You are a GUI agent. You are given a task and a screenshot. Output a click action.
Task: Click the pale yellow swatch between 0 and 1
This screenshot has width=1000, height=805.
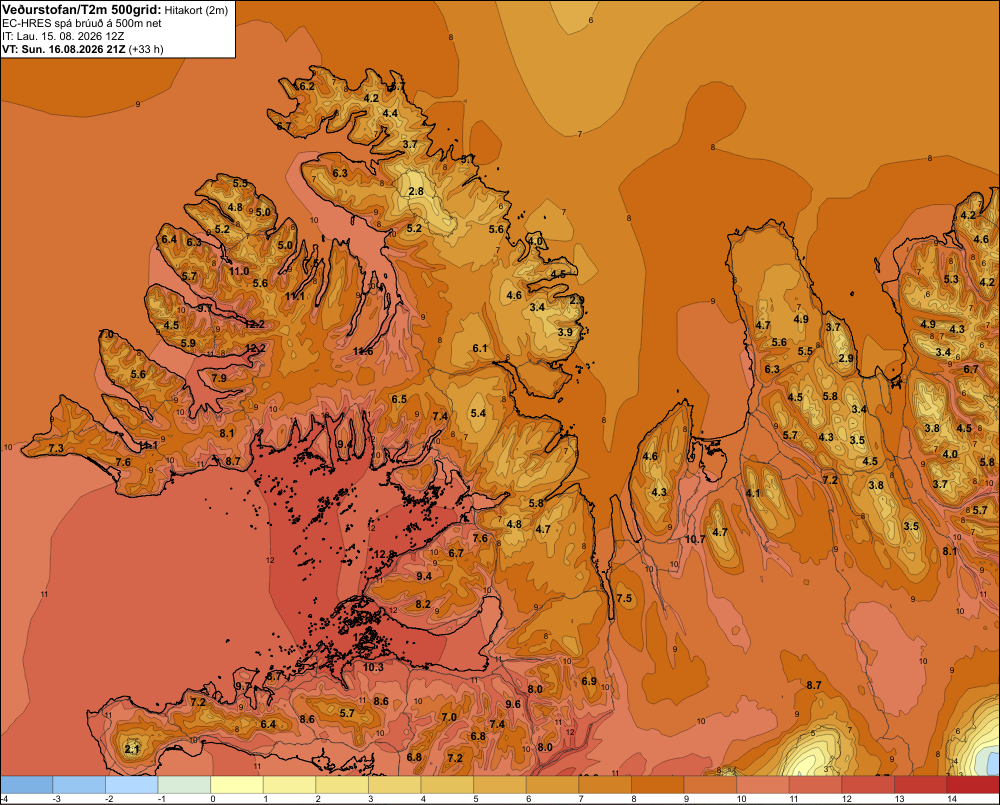237,785
